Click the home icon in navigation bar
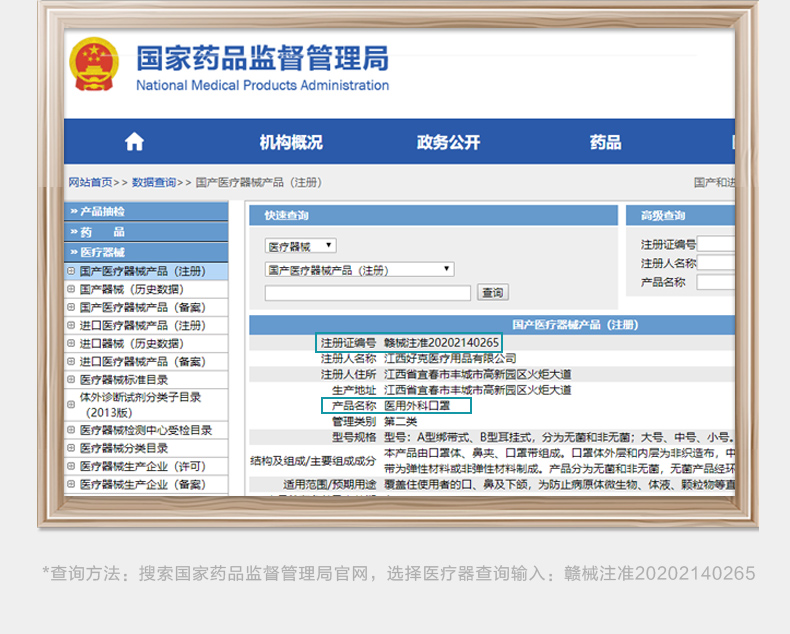790x634 pixels. (134, 142)
